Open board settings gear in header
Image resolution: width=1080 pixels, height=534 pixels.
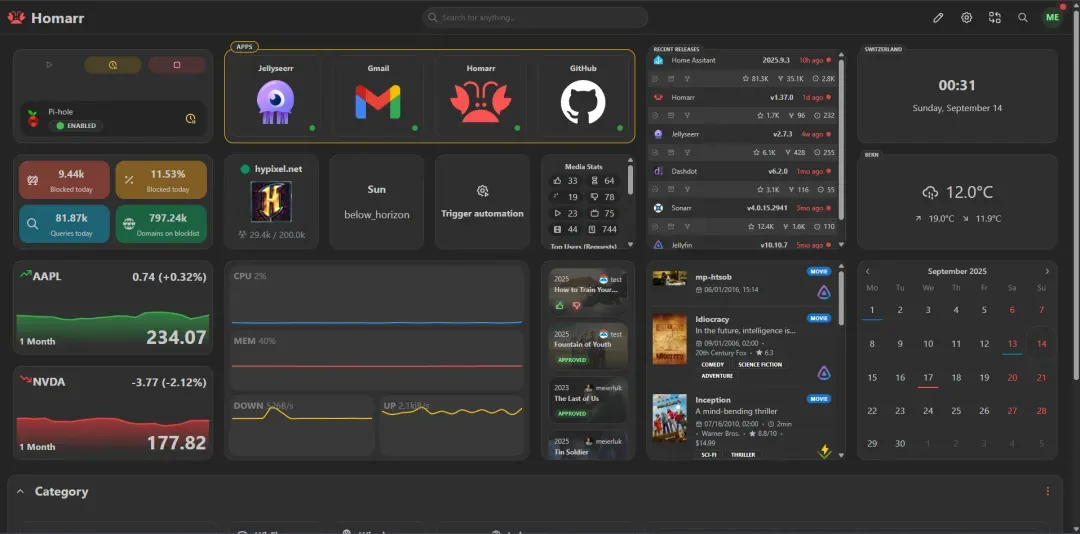[966, 17]
